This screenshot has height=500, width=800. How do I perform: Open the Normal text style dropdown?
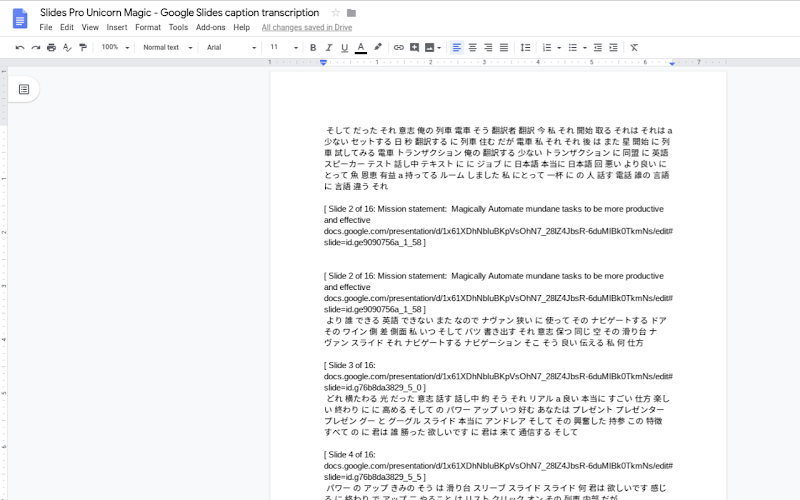point(167,47)
